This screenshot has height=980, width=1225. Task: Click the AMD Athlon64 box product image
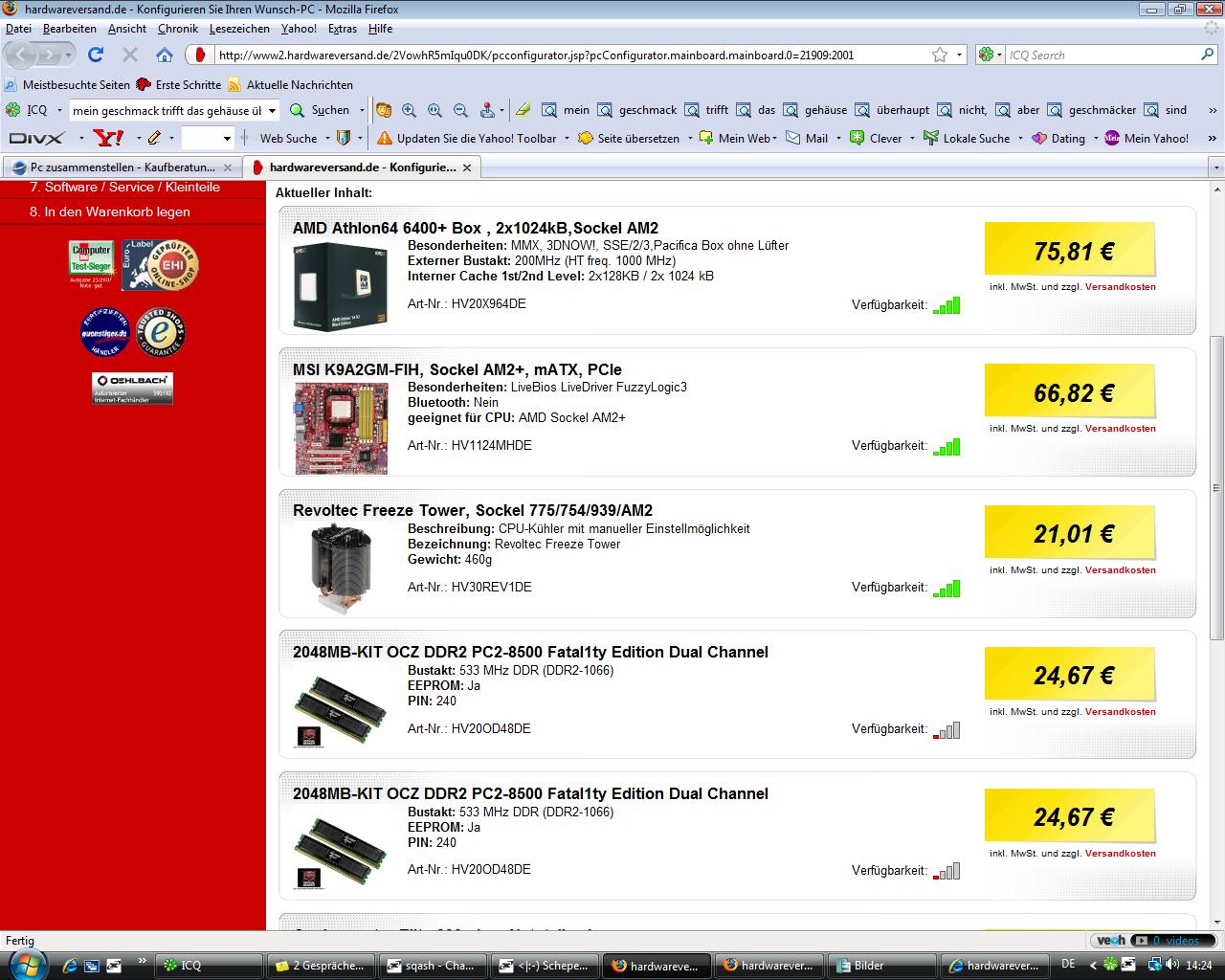tap(340, 286)
